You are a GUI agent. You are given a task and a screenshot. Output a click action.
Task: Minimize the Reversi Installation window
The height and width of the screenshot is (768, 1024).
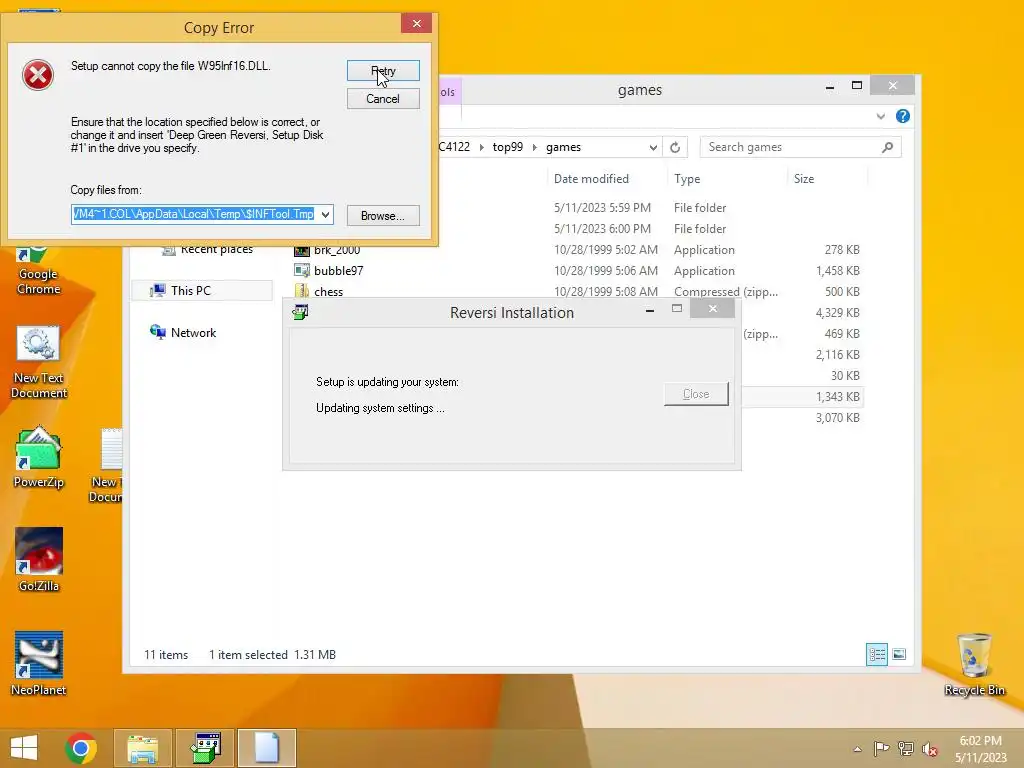(x=650, y=311)
